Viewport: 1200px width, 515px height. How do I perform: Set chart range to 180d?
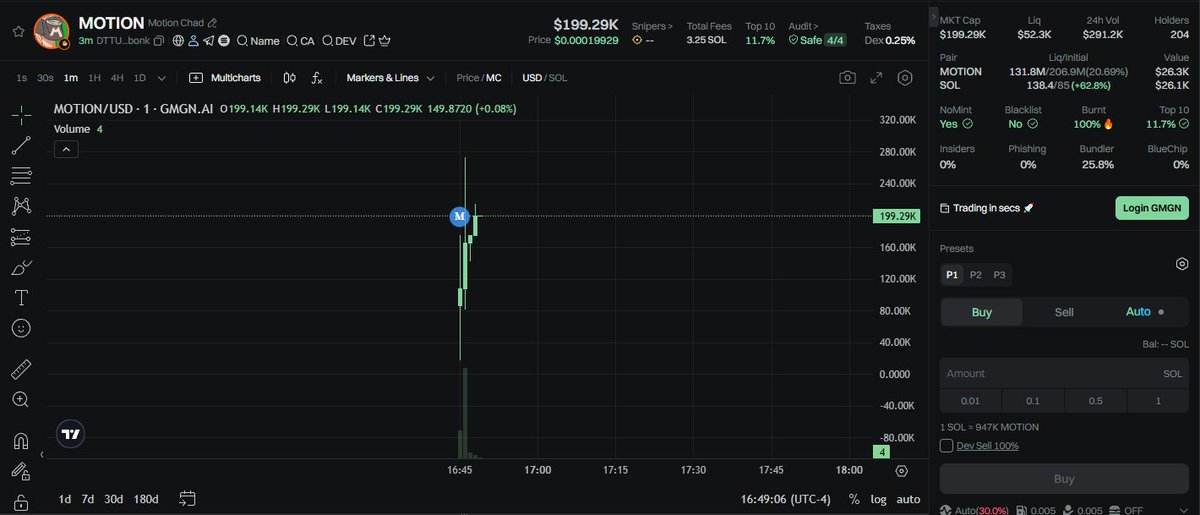146,499
